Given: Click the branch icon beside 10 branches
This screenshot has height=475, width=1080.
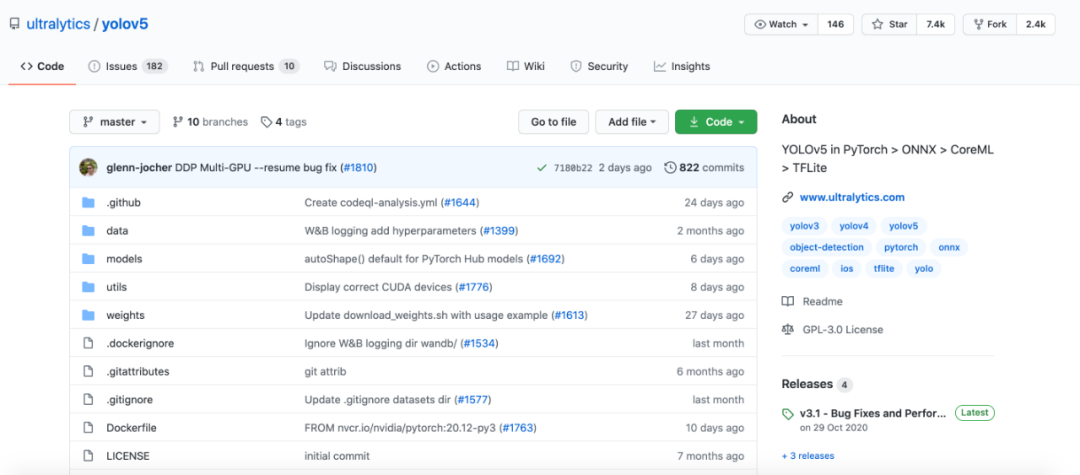Looking at the screenshot, I should 178,122.
